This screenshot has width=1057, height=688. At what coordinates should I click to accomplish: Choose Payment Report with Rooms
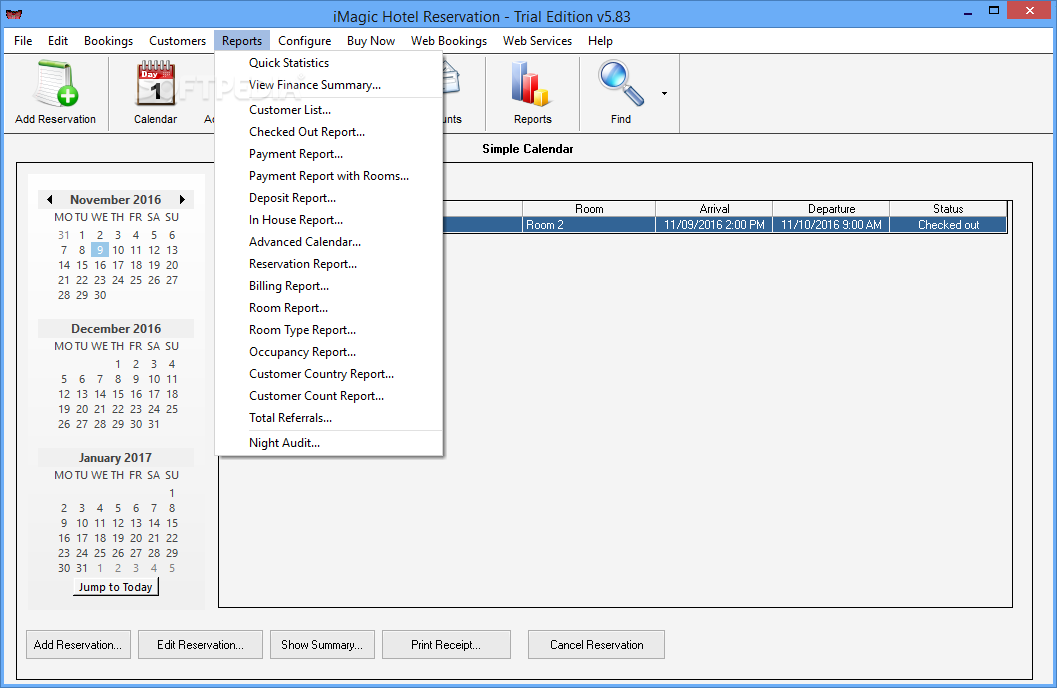point(329,176)
